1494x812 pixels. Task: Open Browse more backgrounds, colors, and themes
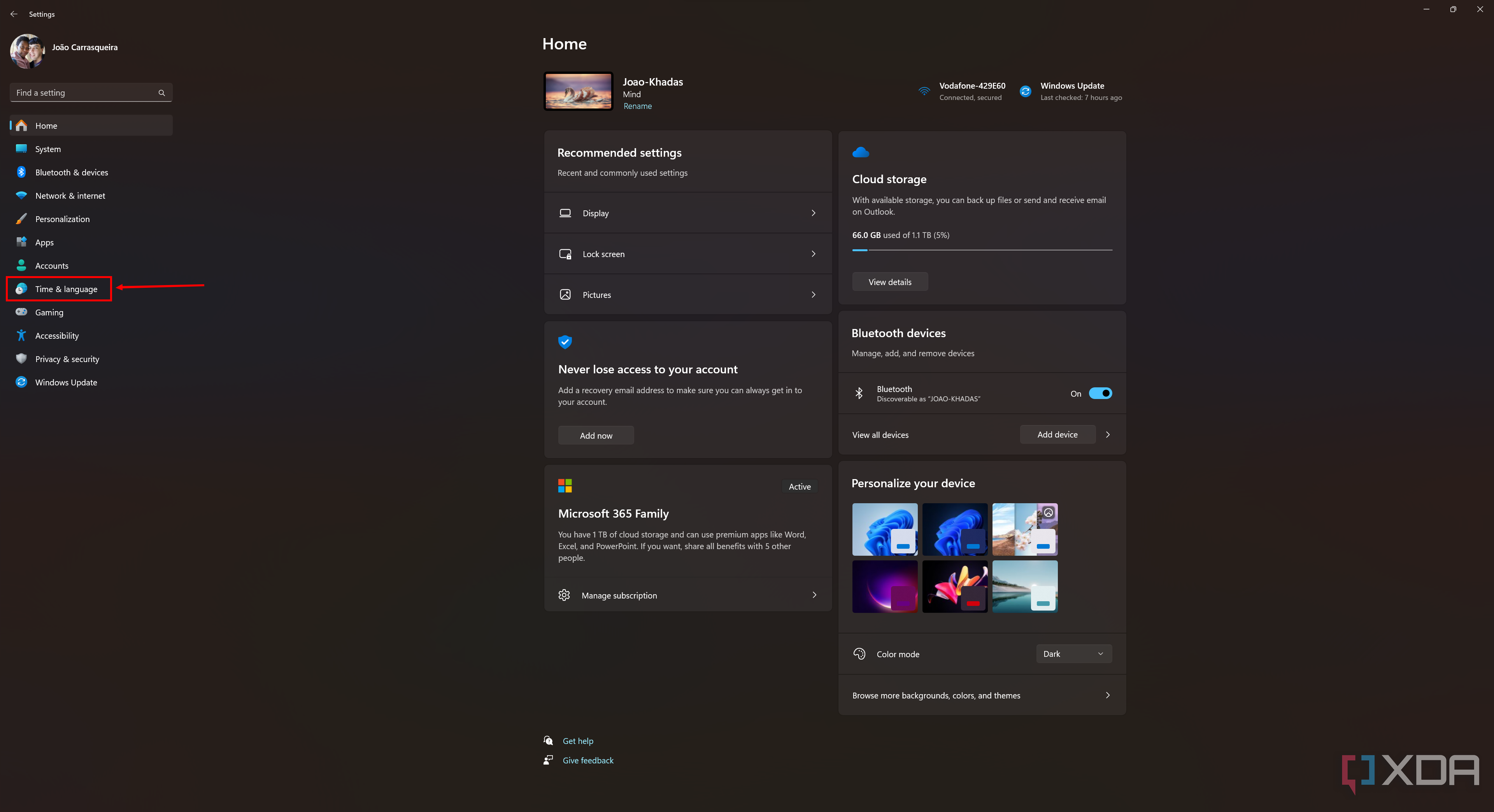[982, 695]
